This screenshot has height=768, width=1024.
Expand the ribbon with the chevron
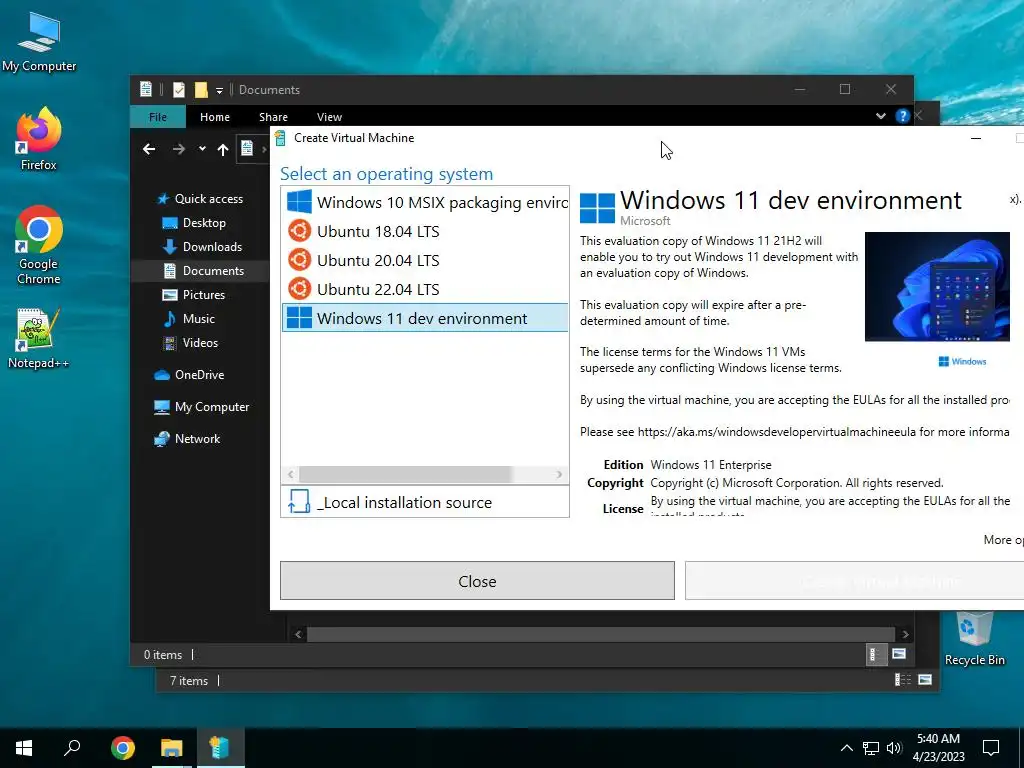tap(881, 116)
